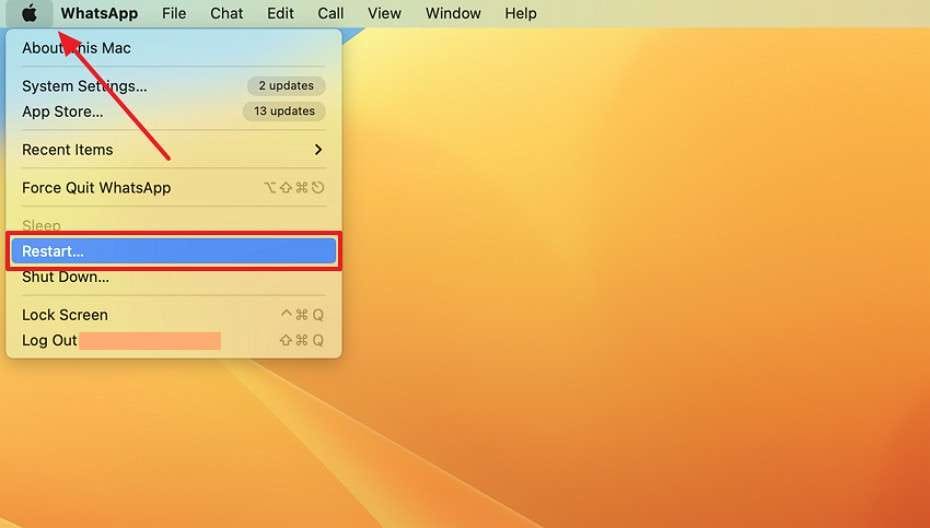Click the 13 updates badge
The image size is (930, 528).
tap(284, 111)
